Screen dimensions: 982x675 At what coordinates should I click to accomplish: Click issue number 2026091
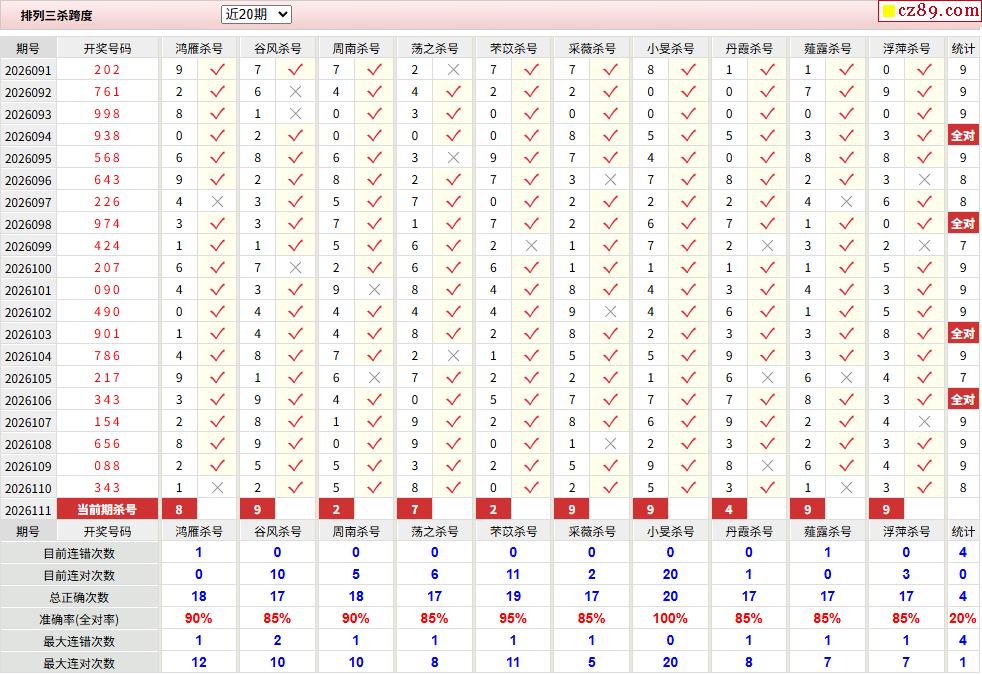click(28, 70)
